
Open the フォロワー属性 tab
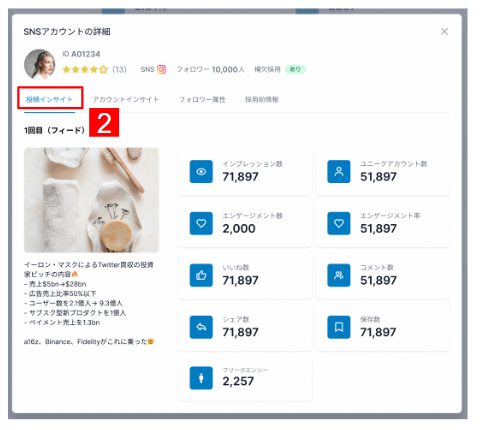[x=202, y=99]
